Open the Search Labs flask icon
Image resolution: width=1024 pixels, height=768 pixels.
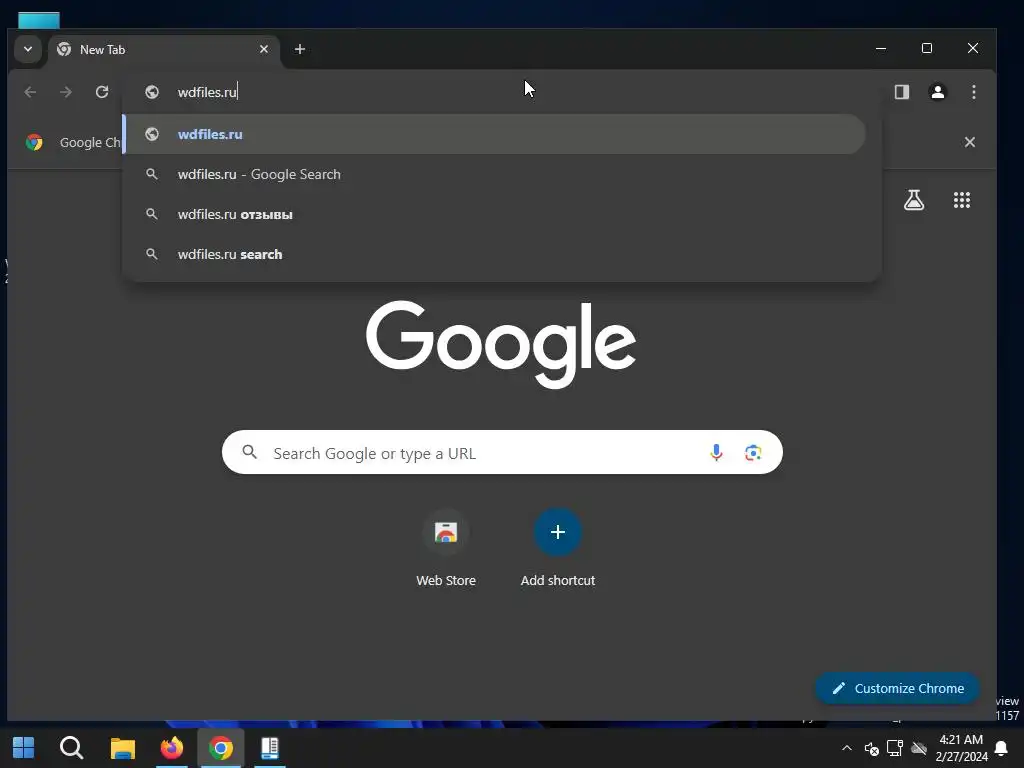click(914, 200)
